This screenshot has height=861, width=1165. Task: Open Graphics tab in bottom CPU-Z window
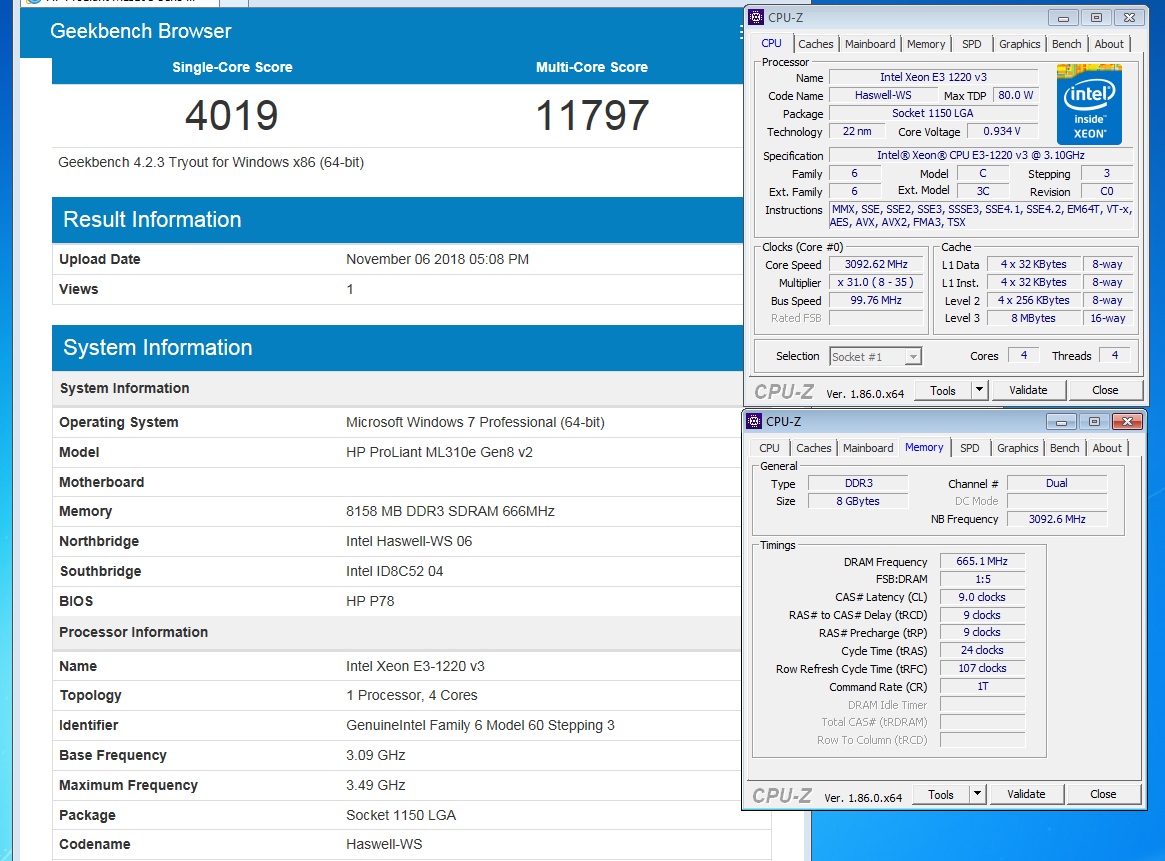(x=1017, y=448)
